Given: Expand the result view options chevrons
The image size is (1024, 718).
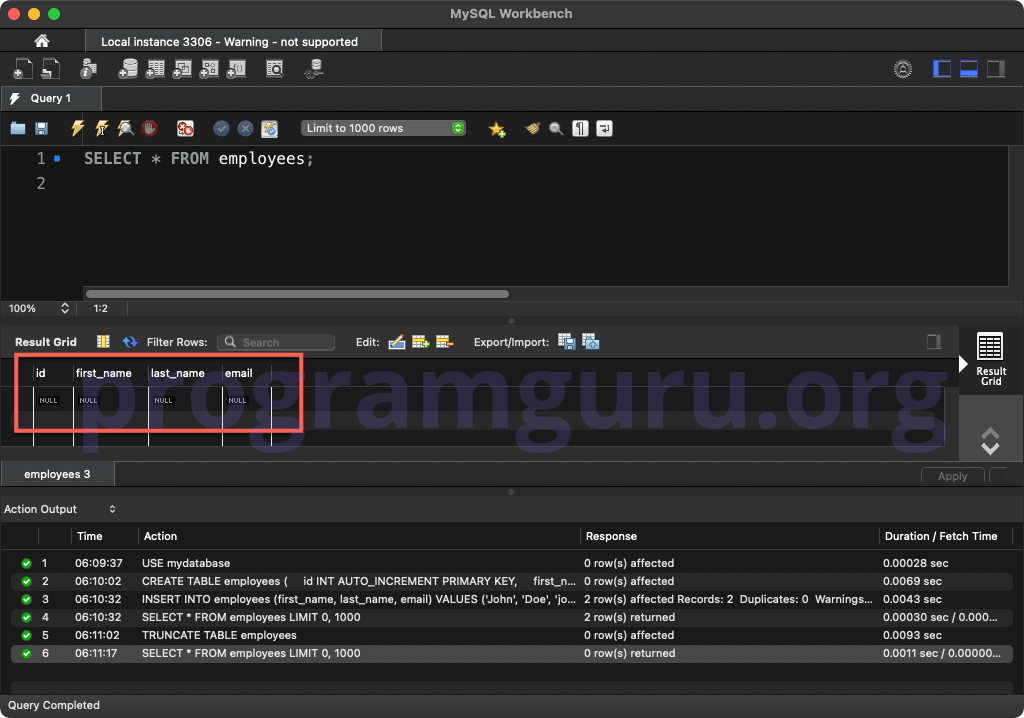Looking at the screenshot, I should tap(990, 441).
